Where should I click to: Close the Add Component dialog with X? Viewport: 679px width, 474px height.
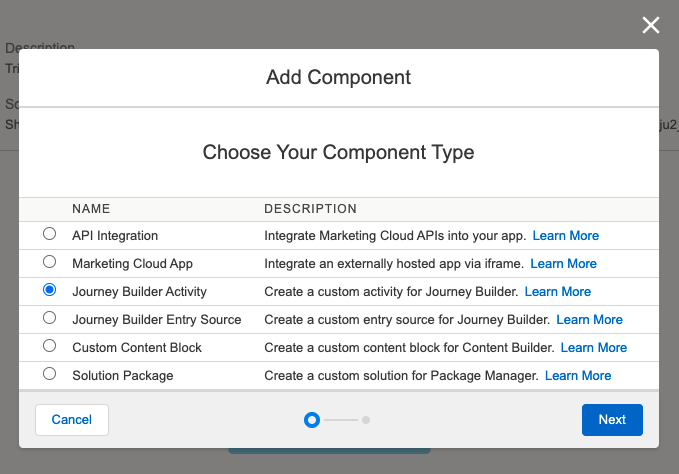651,26
